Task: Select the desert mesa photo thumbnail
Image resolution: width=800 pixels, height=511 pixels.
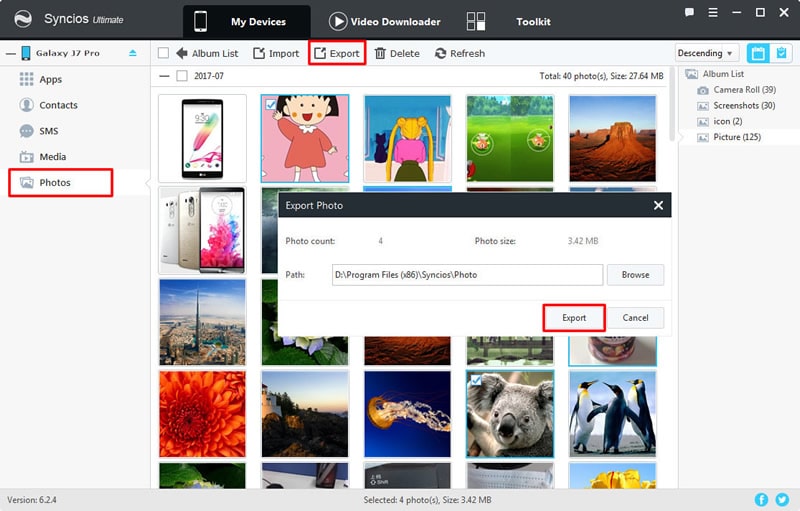Action: click(x=612, y=138)
